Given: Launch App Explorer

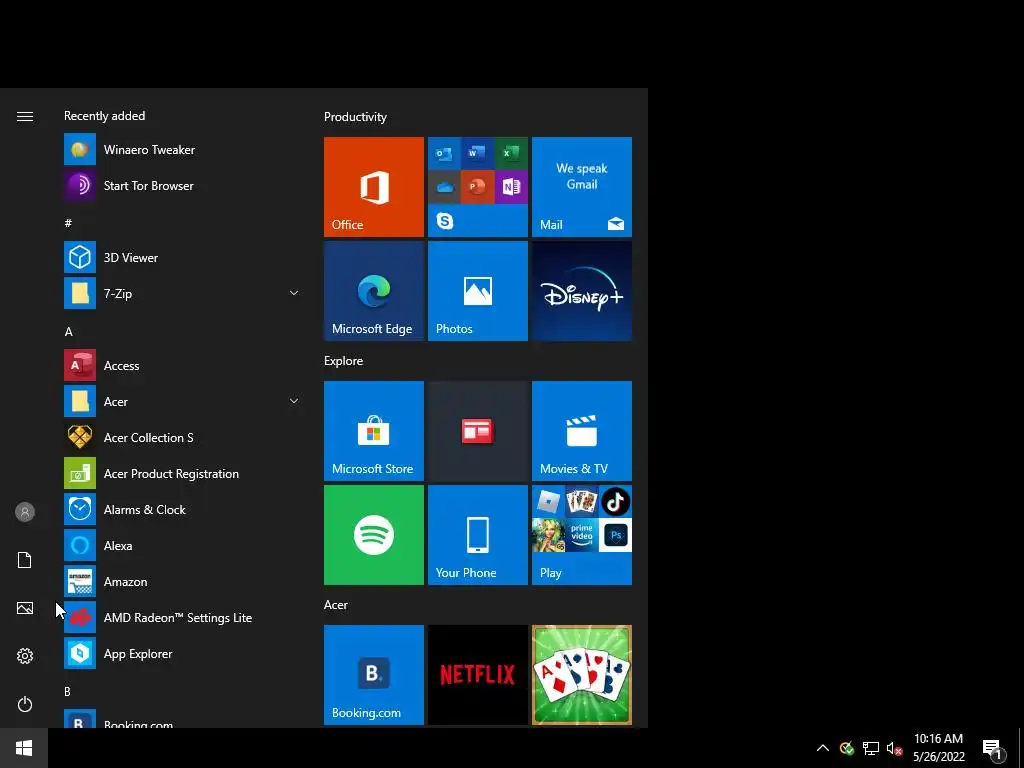Looking at the screenshot, I should pyautogui.click(x=183, y=653).
